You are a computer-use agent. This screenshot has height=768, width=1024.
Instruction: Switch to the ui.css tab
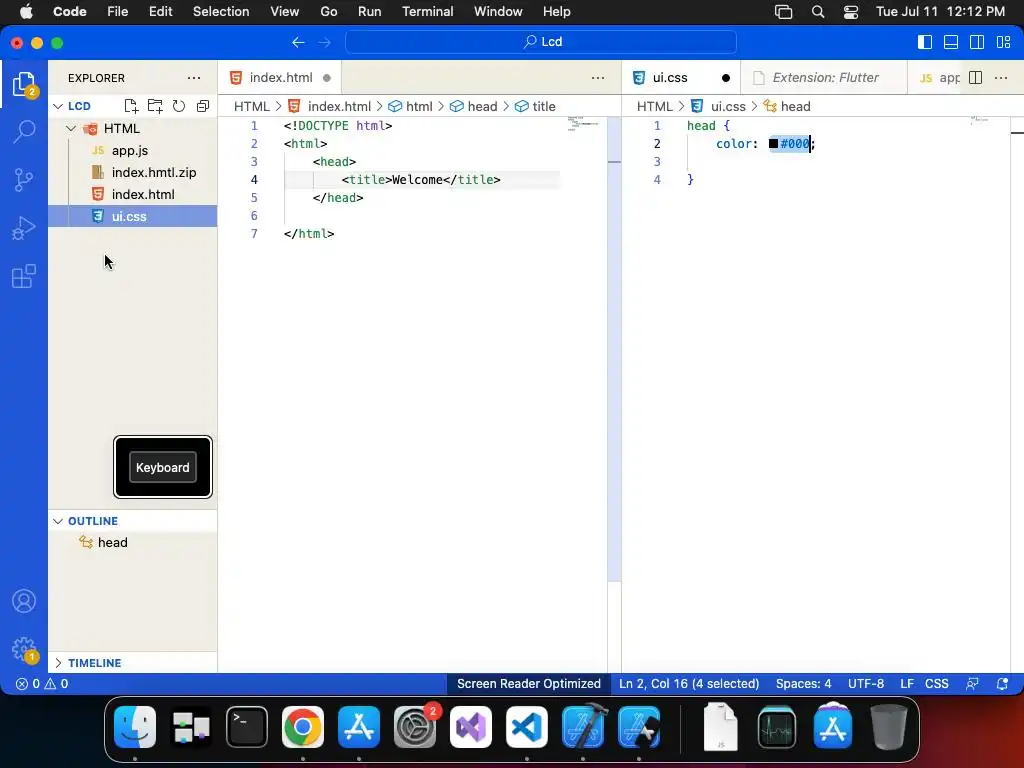tap(681, 78)
